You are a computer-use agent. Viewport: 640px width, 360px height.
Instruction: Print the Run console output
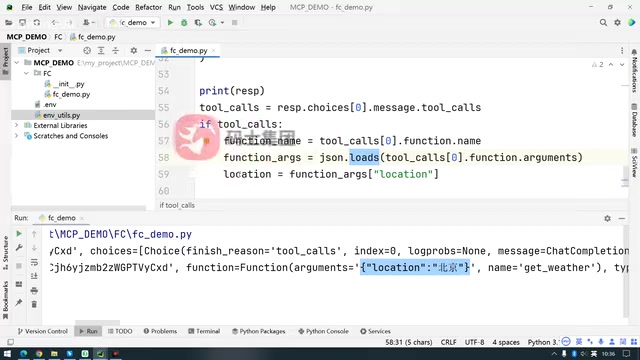[34, 291]
